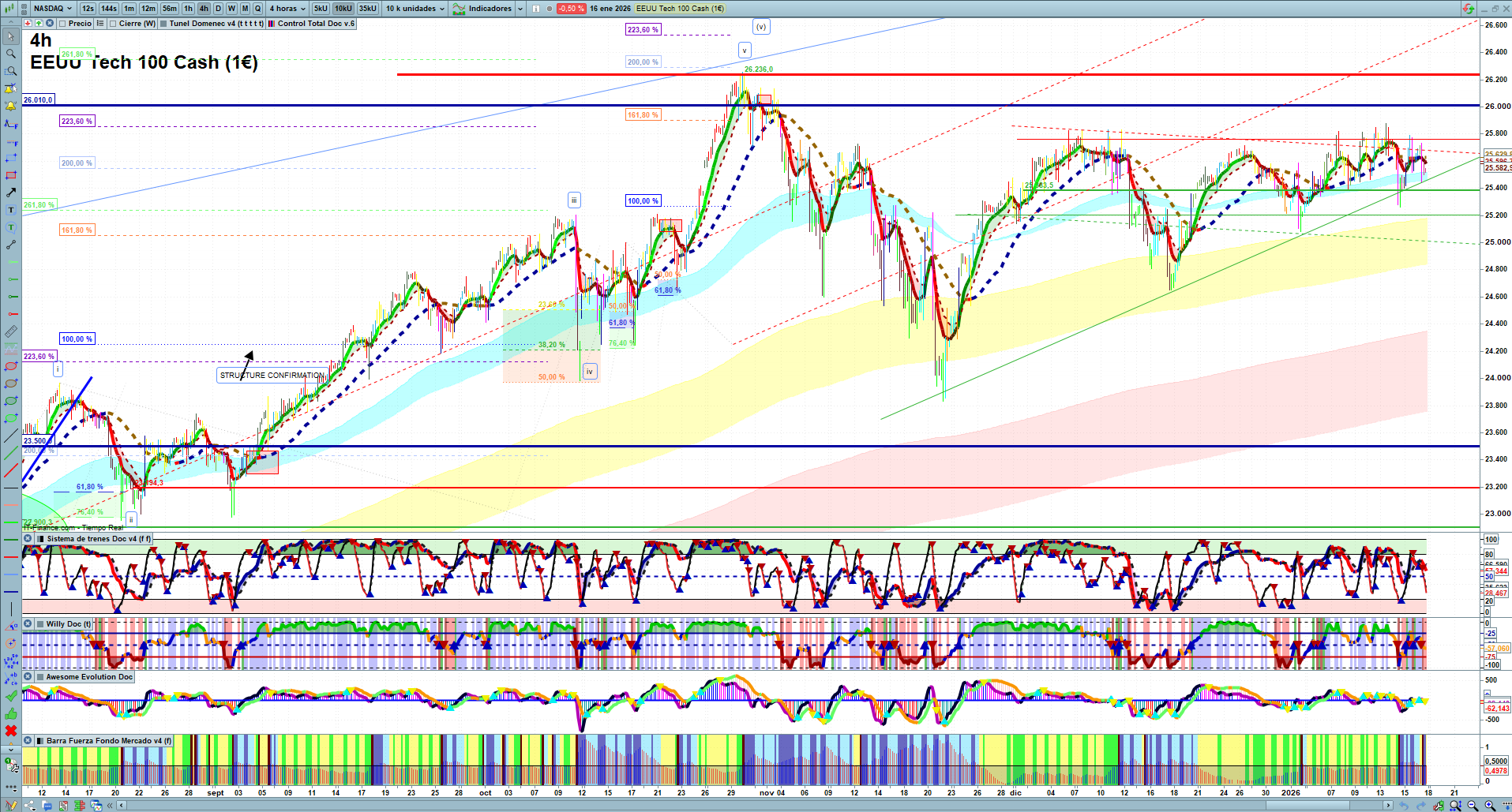
Task: Open settings icon for Willy Doc panel
Action: point(28,624)
